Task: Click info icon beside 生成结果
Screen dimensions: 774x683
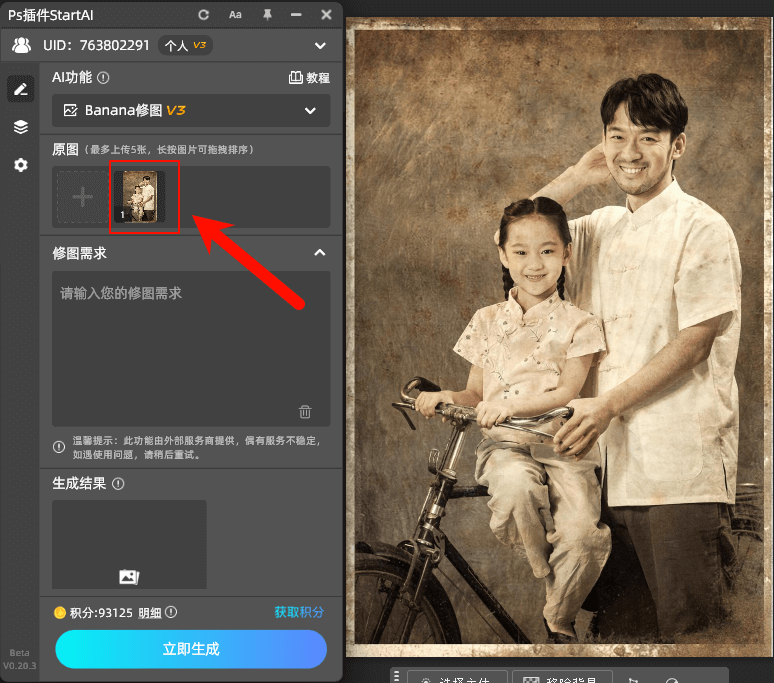Action: [x=118, y=484]
